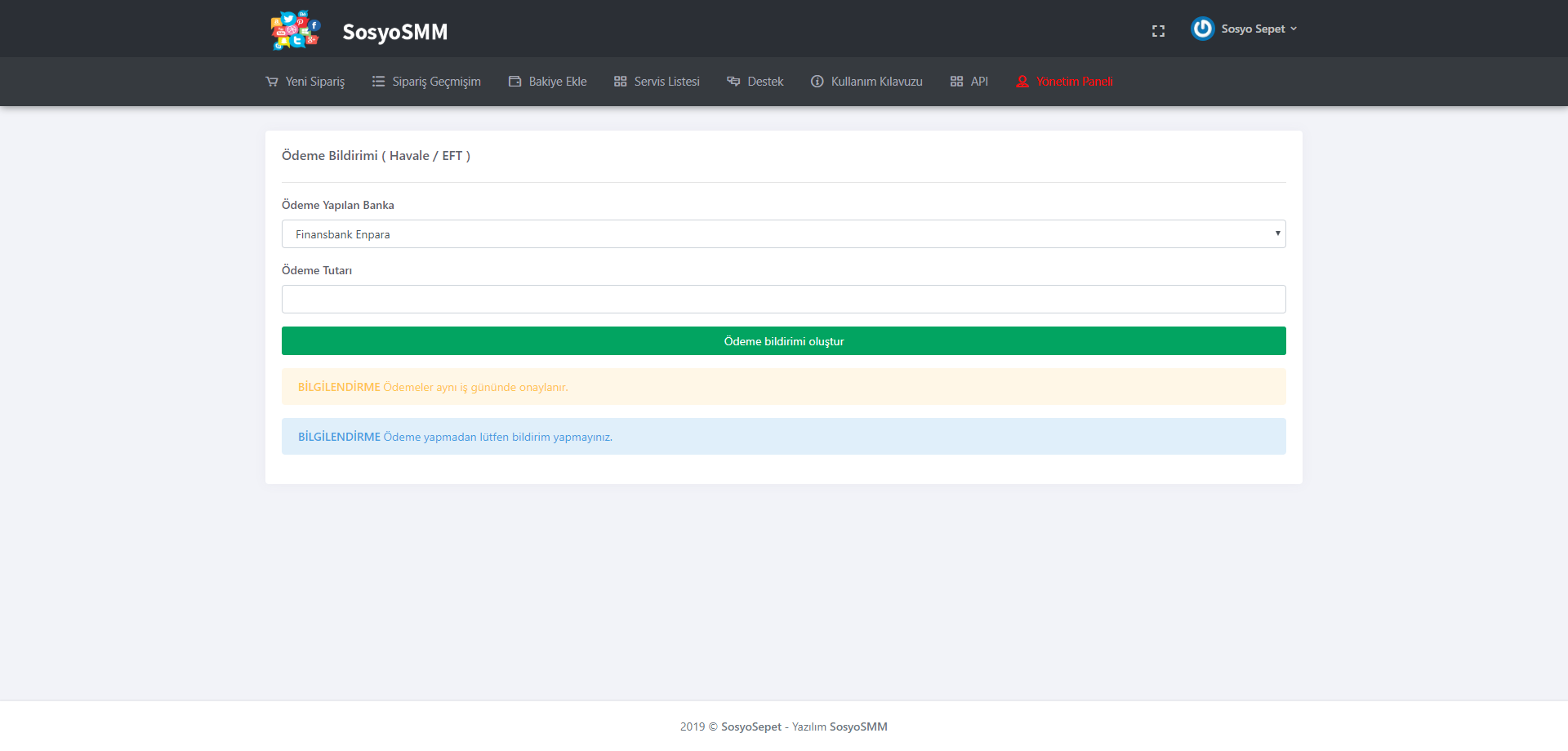Click the wallet icon beside Bakiye Ekle

tap(514, 82)
